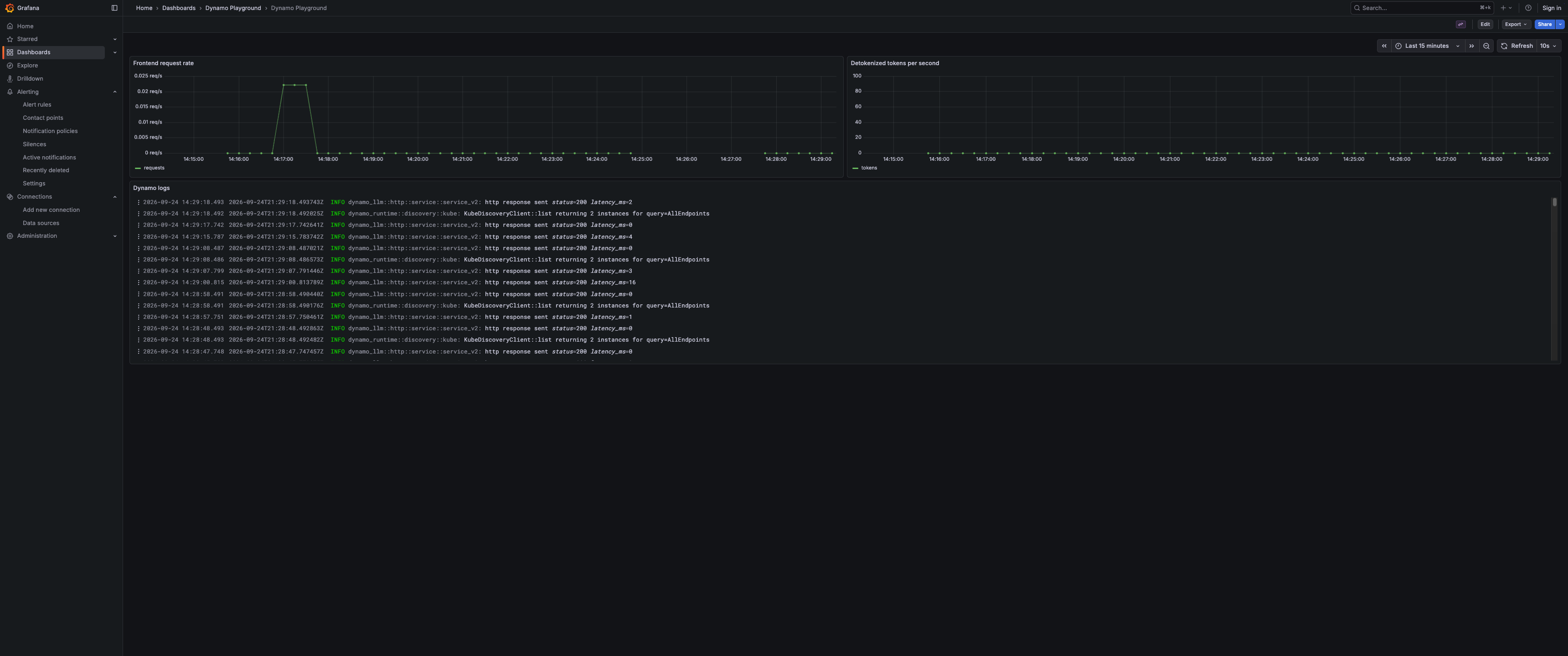Viewport: 1568px width, 656px height.
Task: Click the blue Share button
Action: coord(1544,24)
